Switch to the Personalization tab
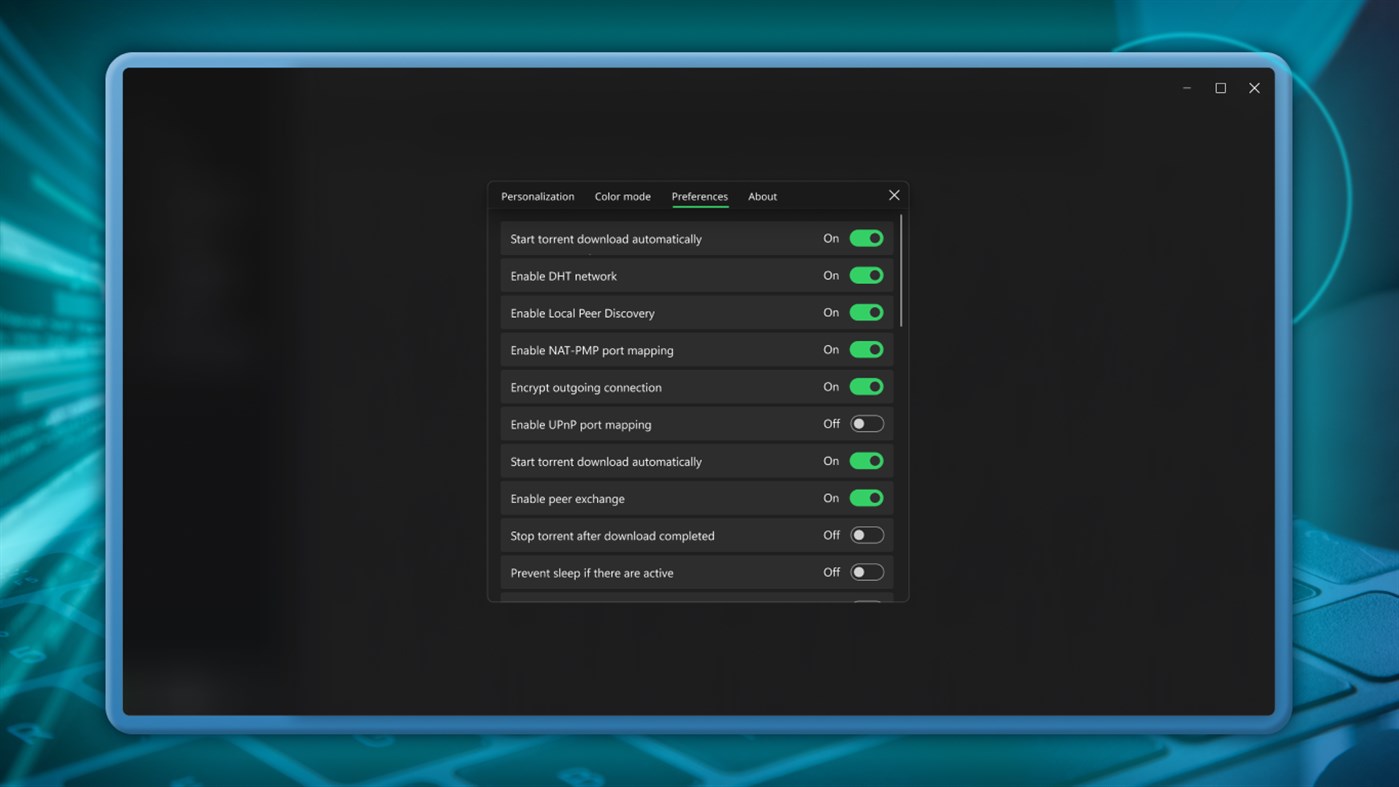The width and height of the screenshot is (1399, 787). point(537,196)
